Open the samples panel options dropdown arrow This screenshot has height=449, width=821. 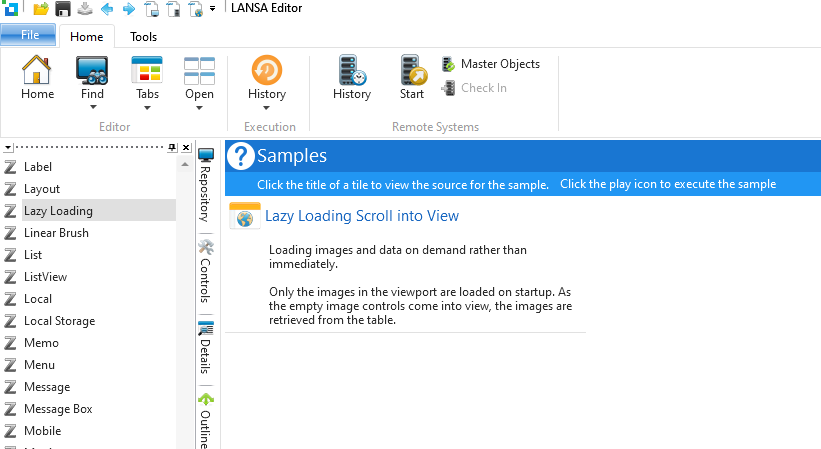click(x=7, y=148)
